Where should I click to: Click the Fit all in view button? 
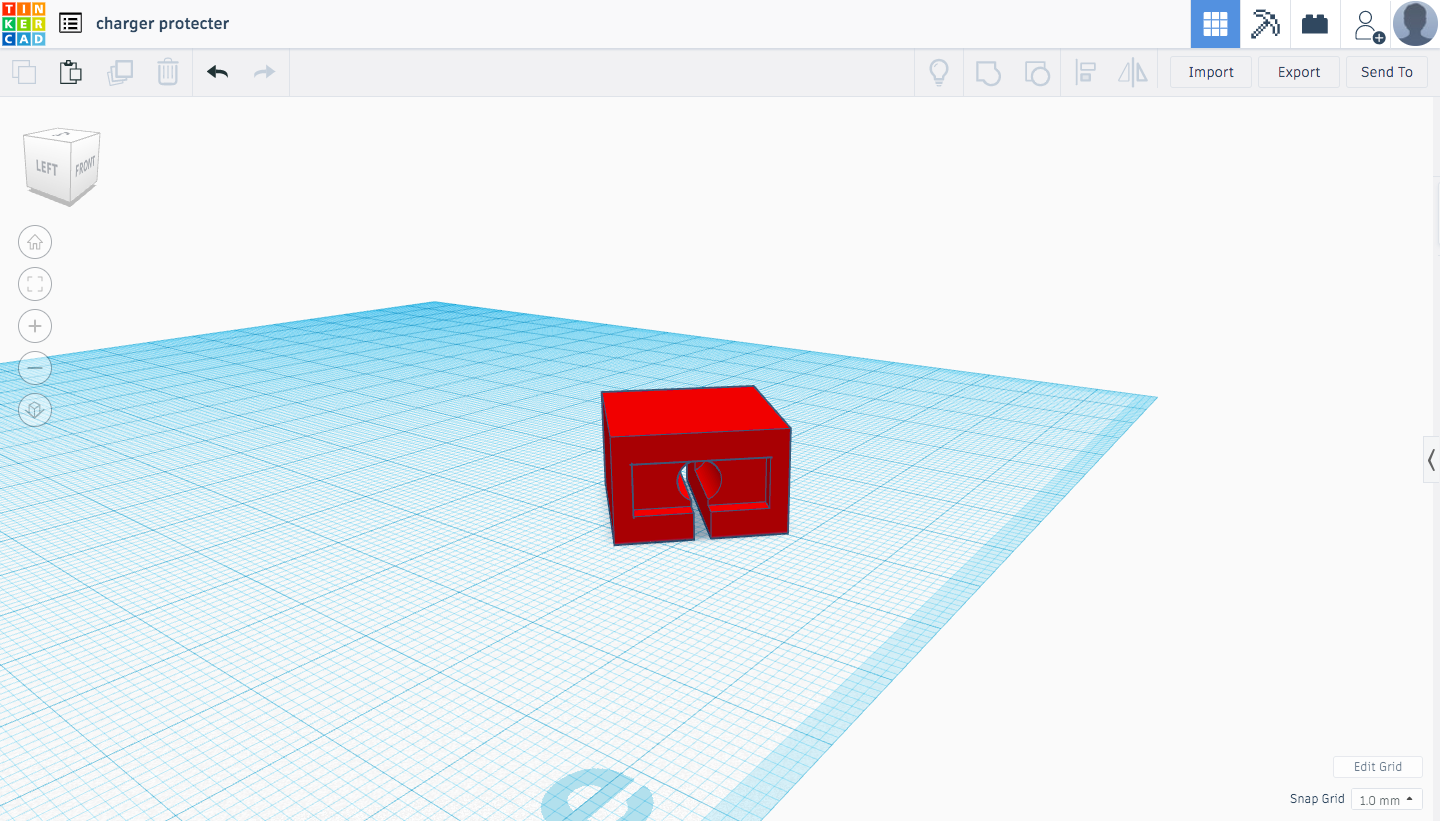click(x=35, y=284)
